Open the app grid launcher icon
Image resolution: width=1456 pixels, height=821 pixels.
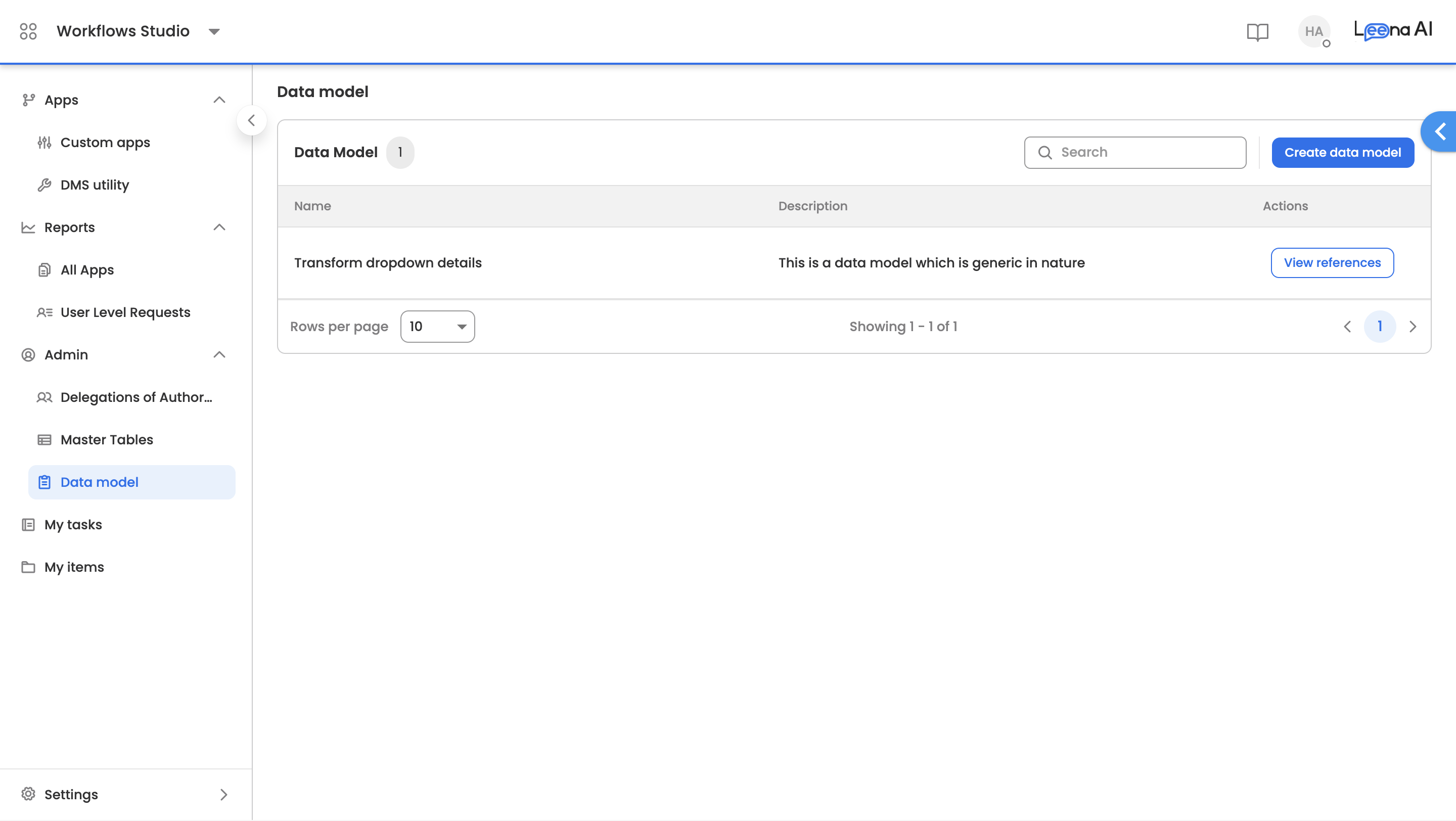[28, 31]
